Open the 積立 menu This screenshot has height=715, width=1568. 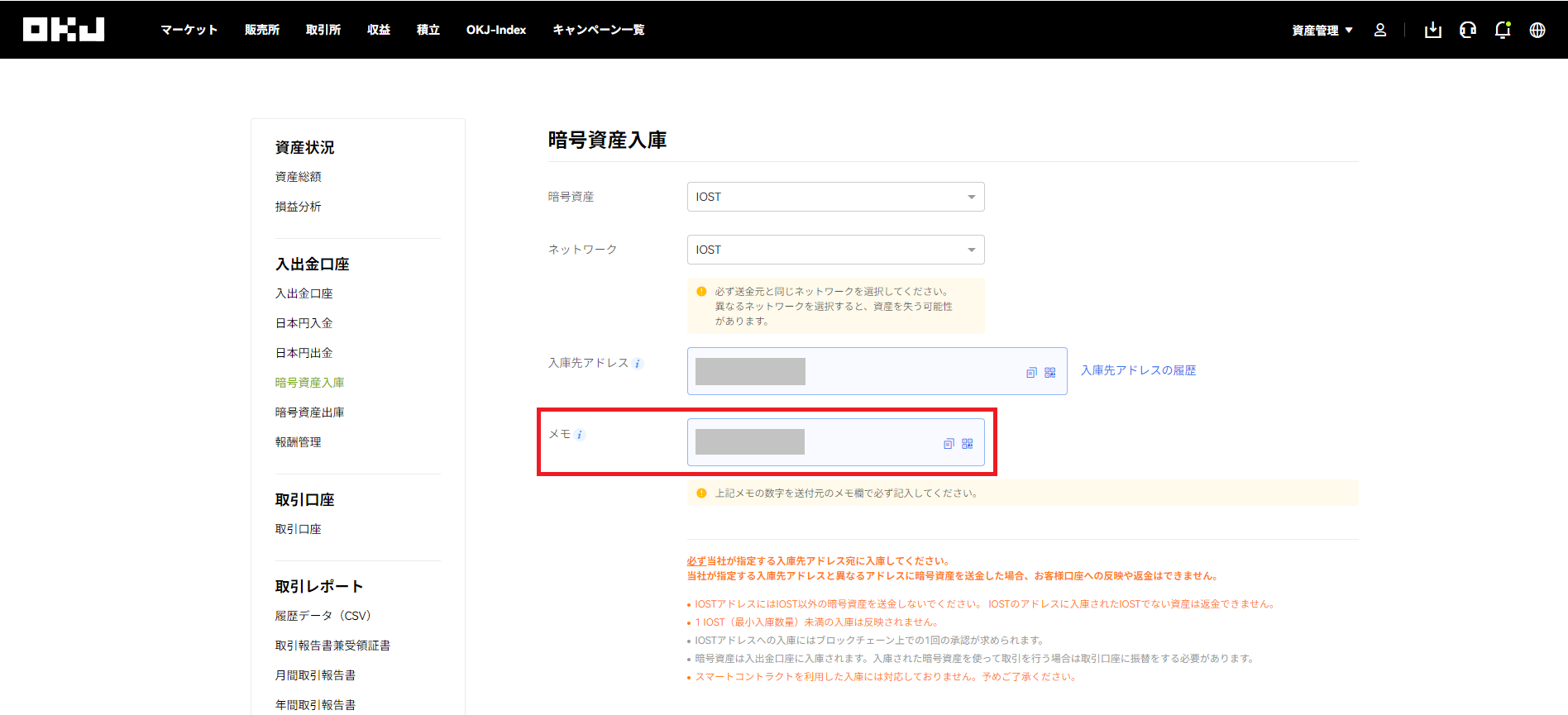[428, 30]
